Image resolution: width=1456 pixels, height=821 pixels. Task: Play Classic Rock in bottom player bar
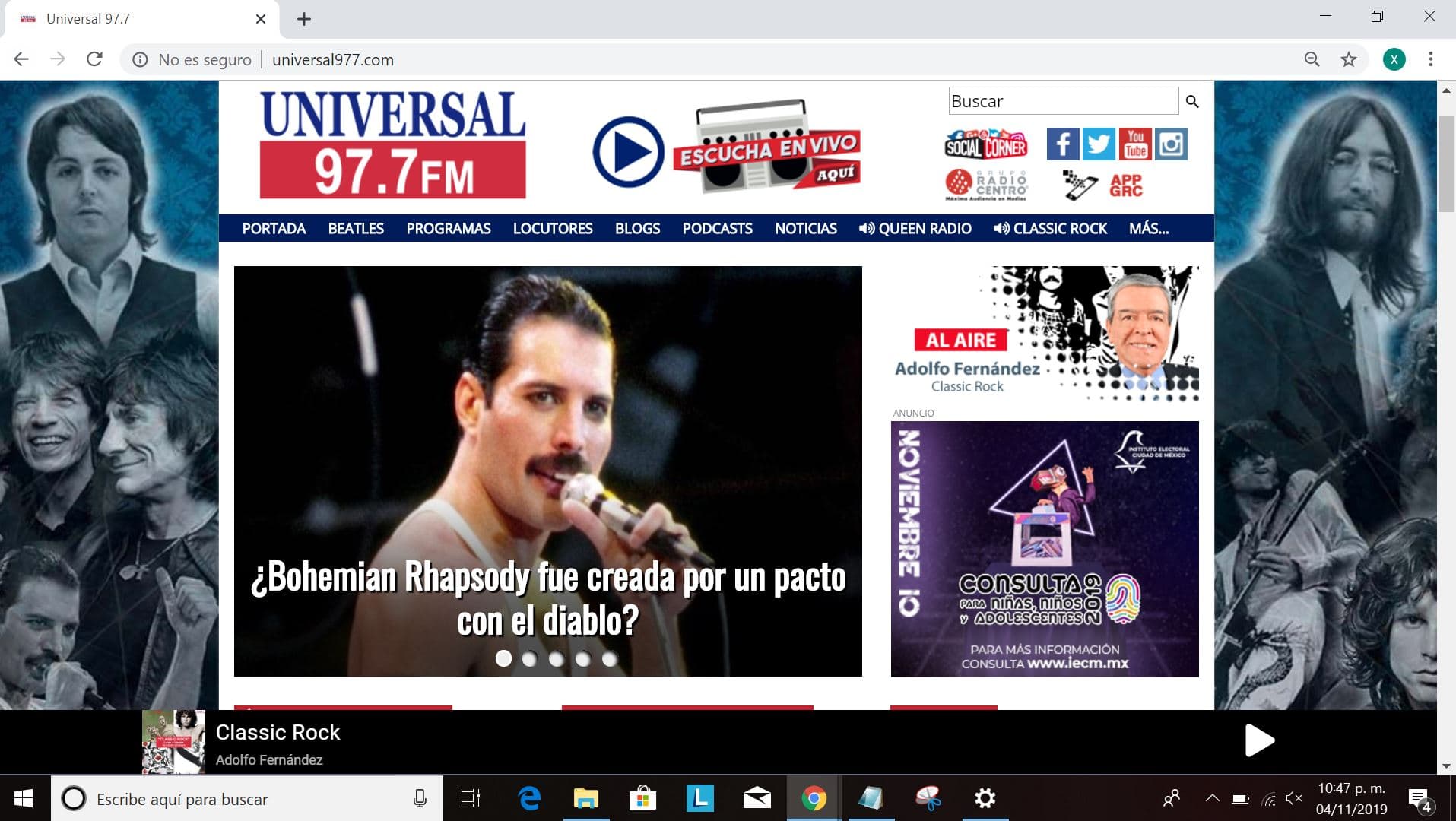(1259, 740)
